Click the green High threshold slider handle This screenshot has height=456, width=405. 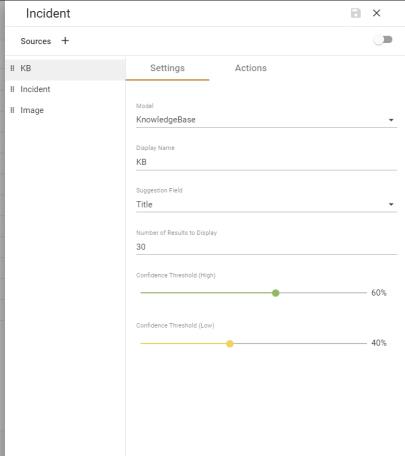coord(275,293)
